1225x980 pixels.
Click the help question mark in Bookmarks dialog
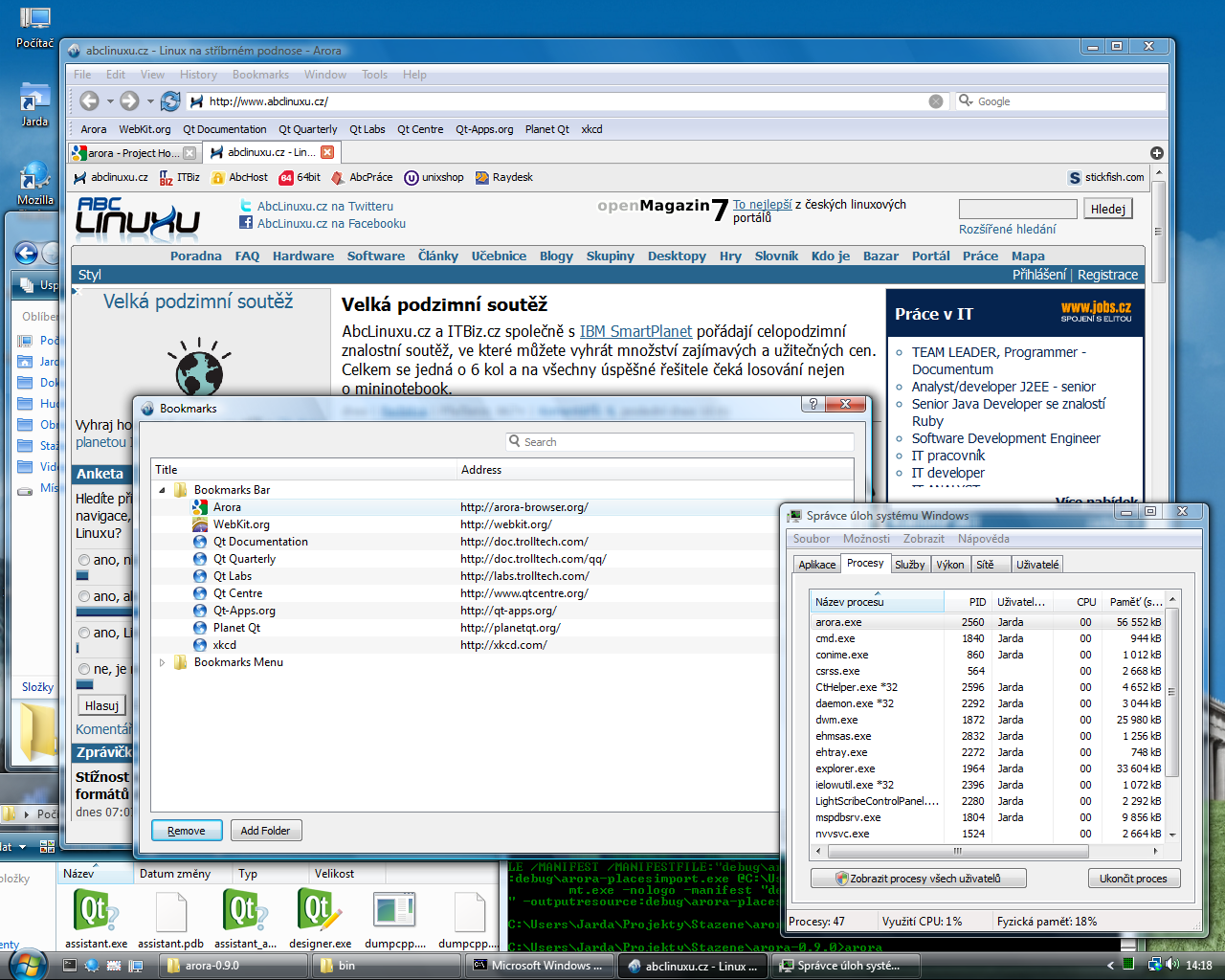coord(813,404)
